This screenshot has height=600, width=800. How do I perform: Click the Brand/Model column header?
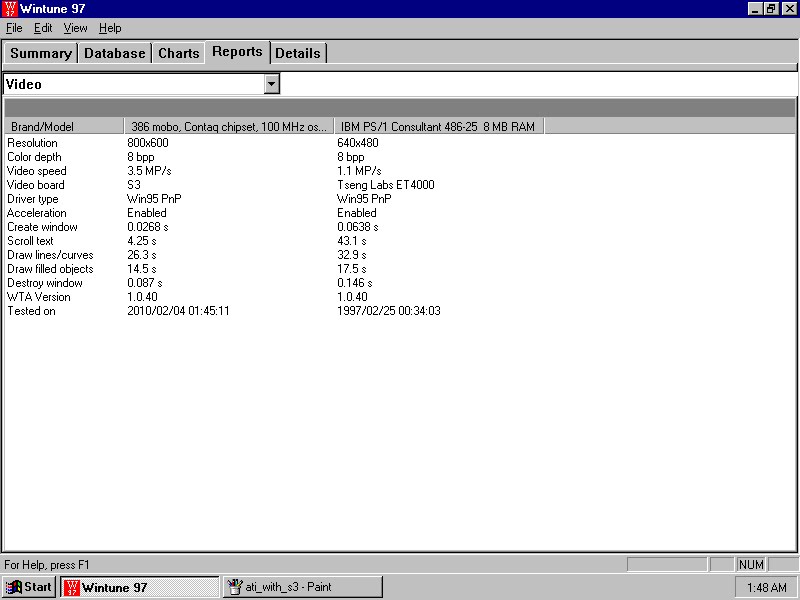[x=64, y=127]
